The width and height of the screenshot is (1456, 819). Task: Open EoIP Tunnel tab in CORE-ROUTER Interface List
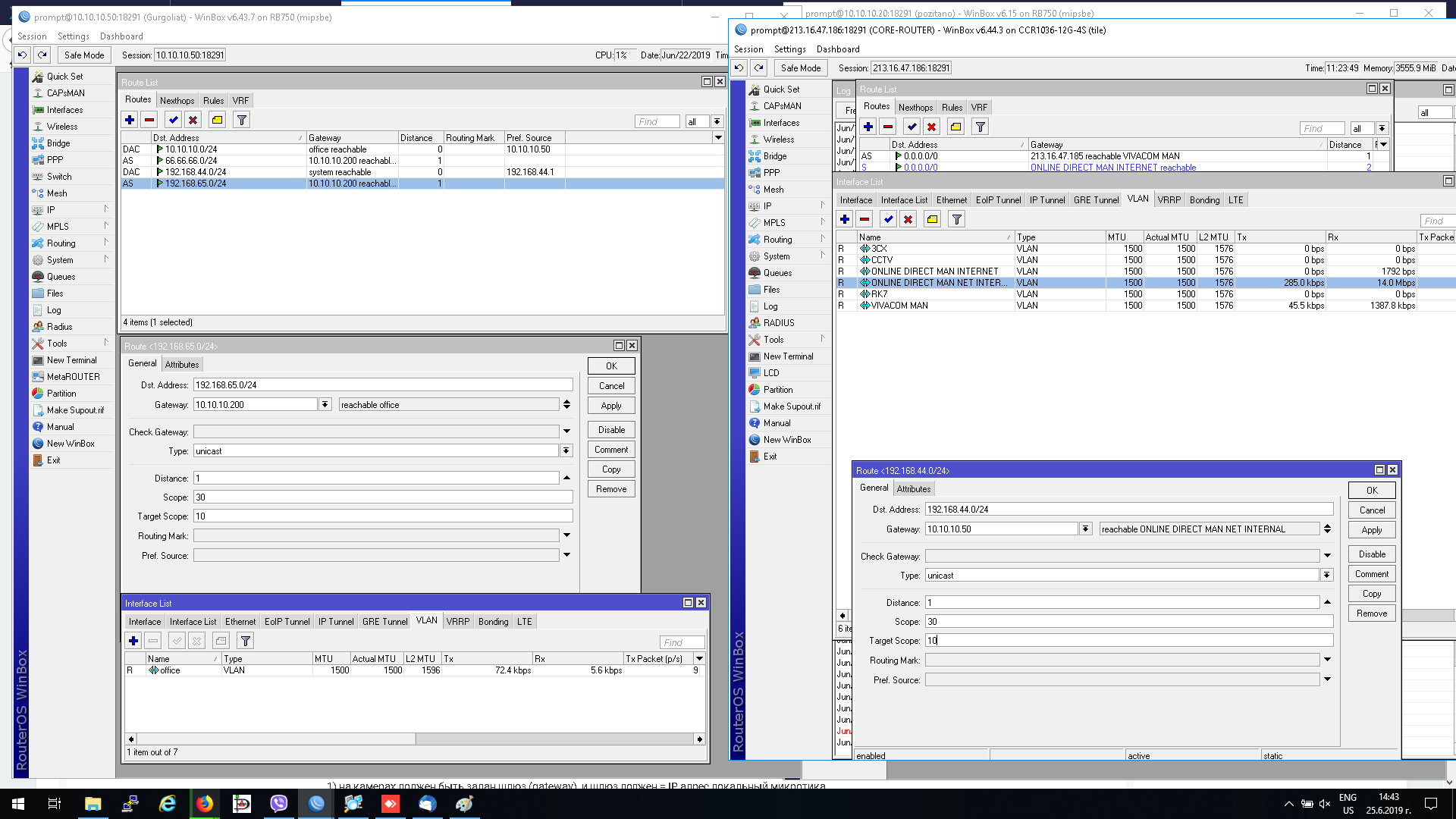[x=998, y=200]
